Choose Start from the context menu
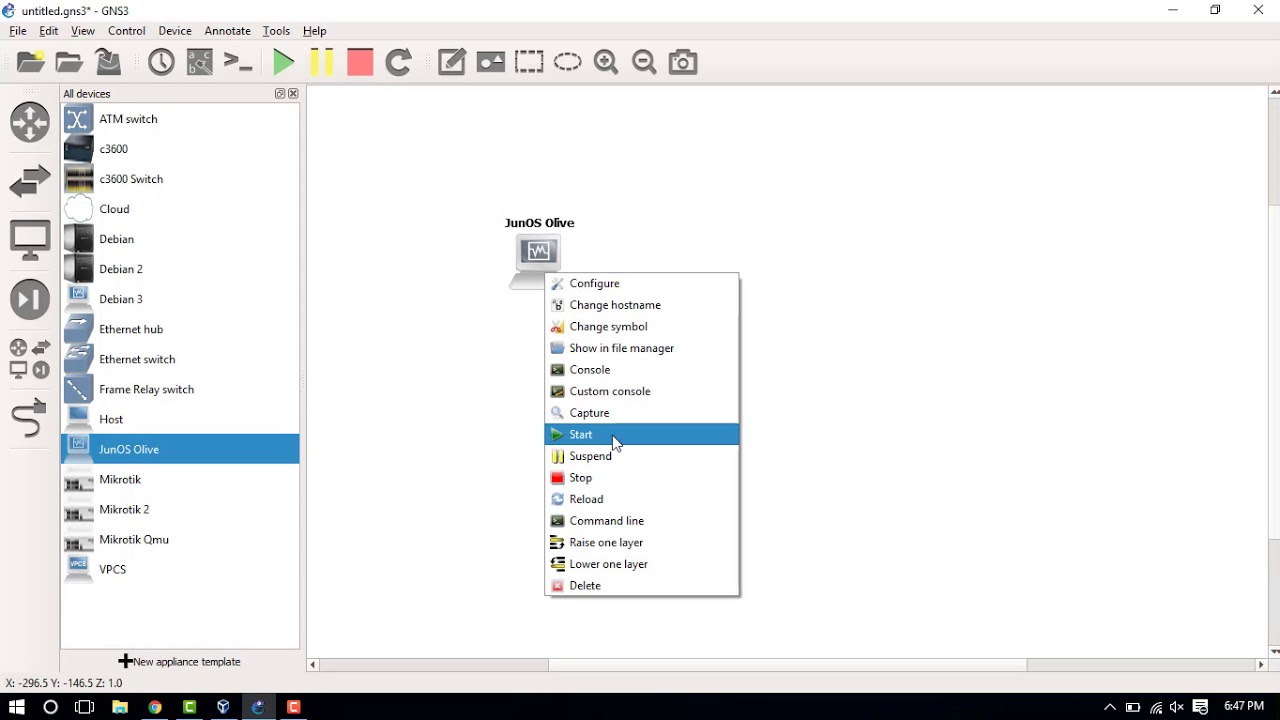This screenshot has width=1280, height=720. (581, 435)
